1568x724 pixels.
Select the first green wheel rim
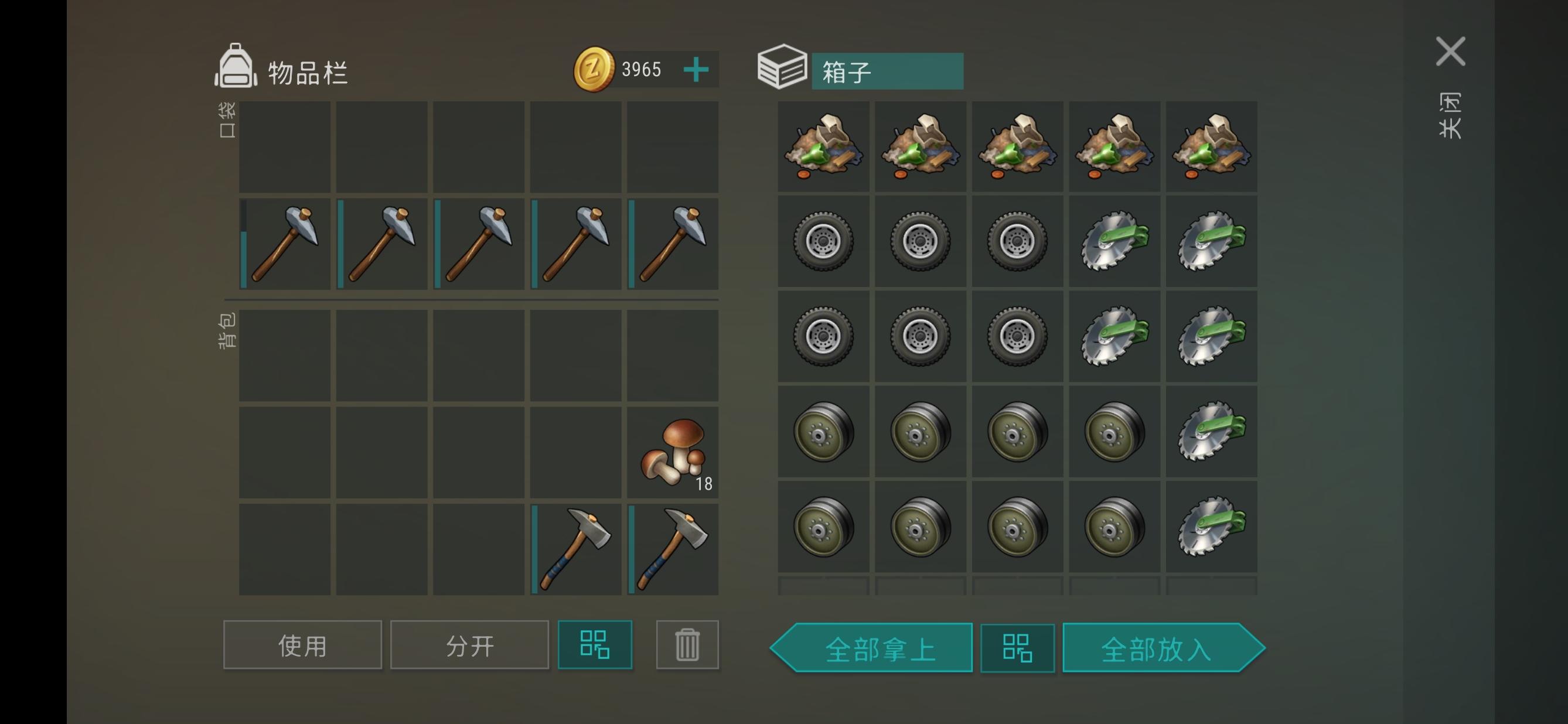(824, 431)
